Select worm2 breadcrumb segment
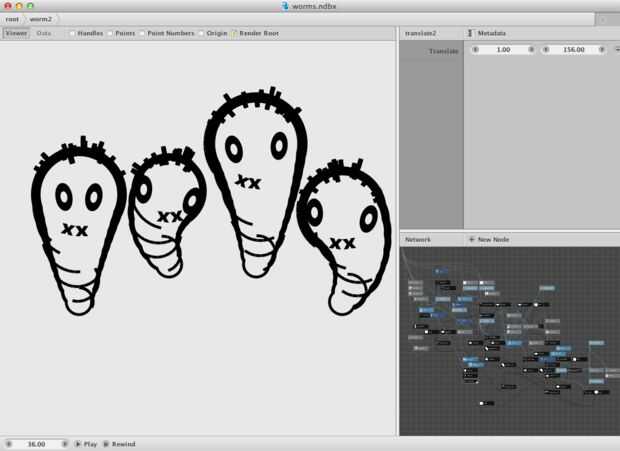 point(41,19)
